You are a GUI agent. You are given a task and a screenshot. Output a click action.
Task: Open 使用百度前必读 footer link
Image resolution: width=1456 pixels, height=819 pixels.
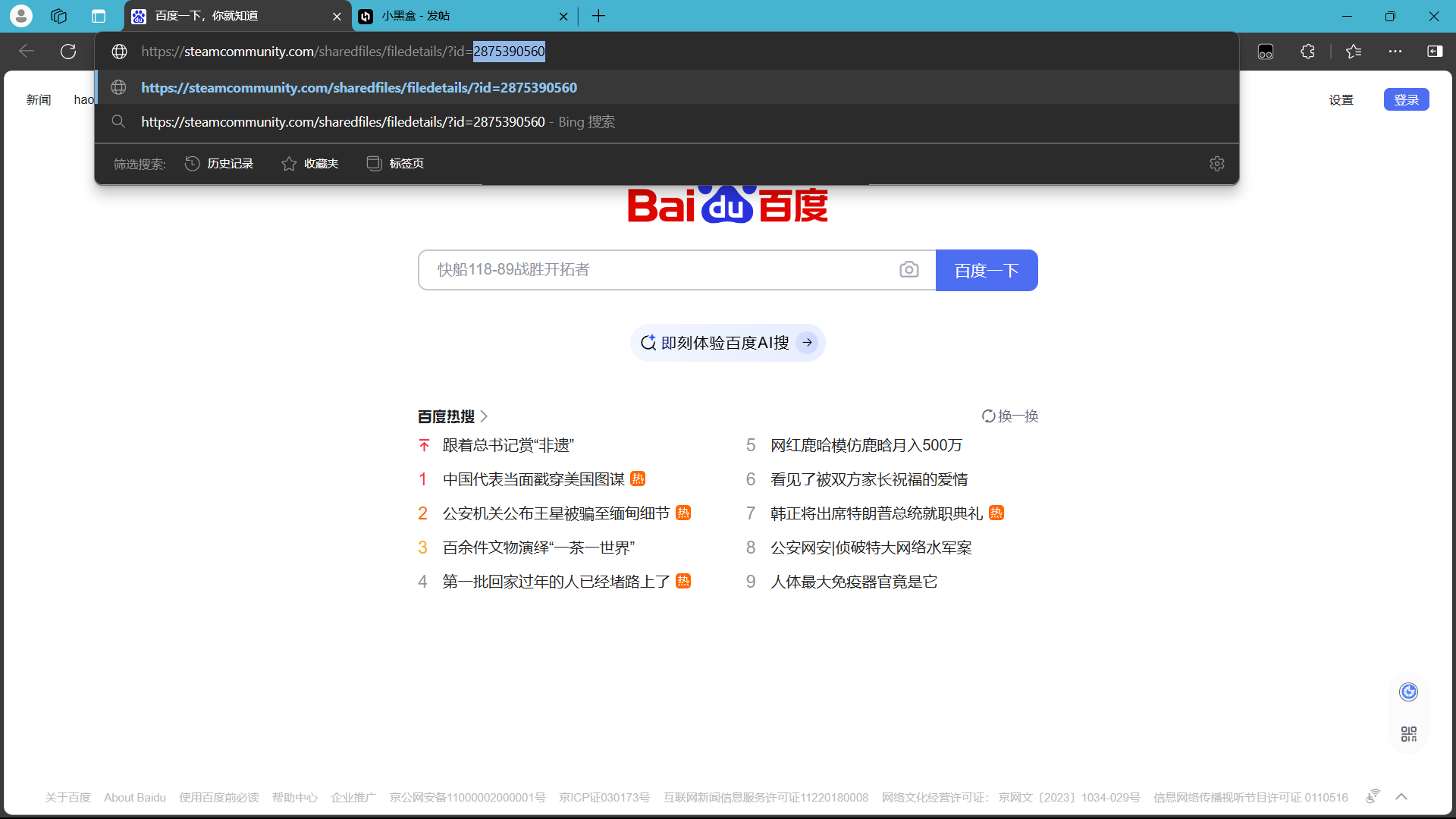tap(219, 798)
